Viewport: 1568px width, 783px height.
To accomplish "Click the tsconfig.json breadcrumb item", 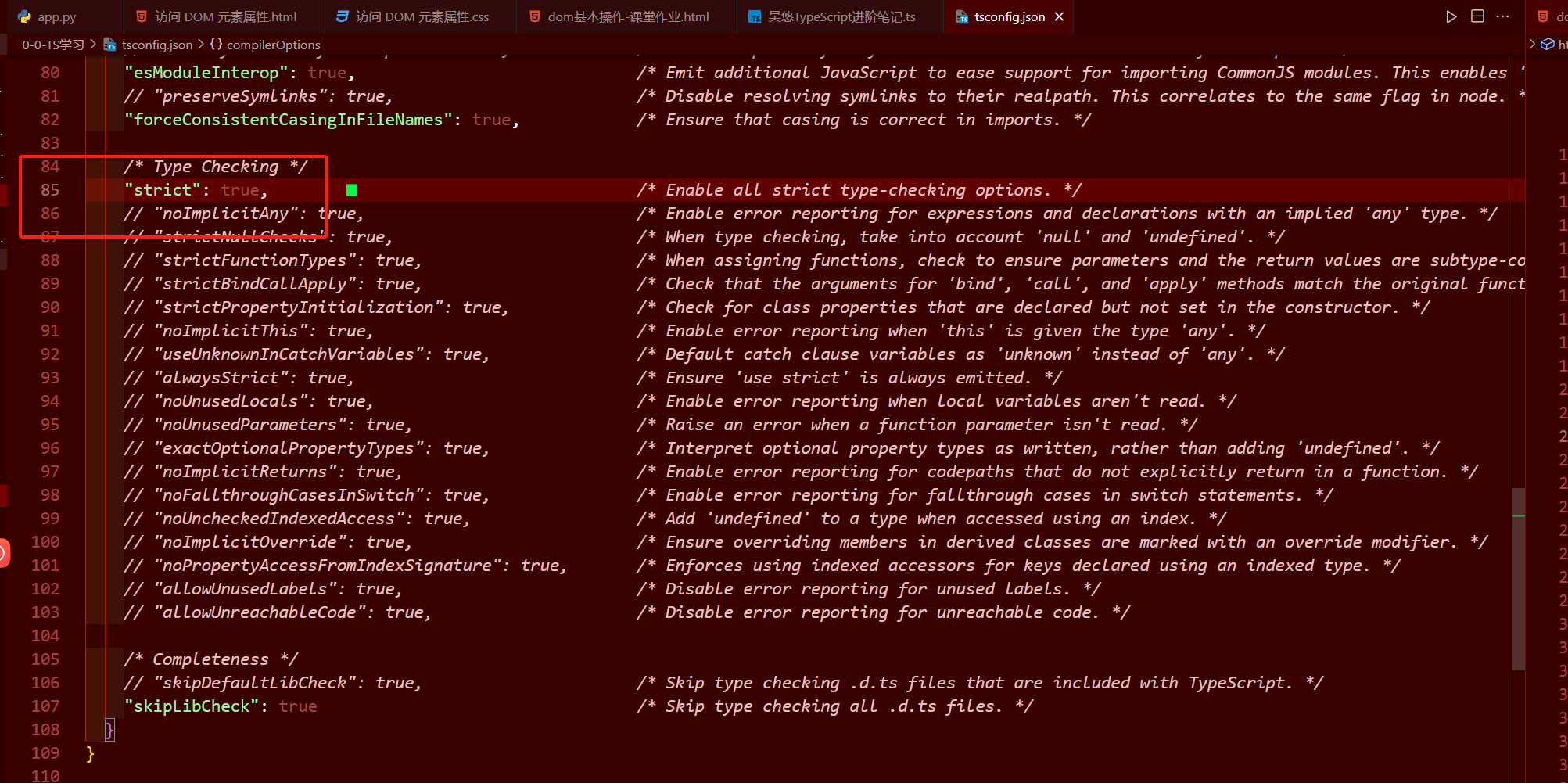I will pyautogui.click(x=157, y=45).
